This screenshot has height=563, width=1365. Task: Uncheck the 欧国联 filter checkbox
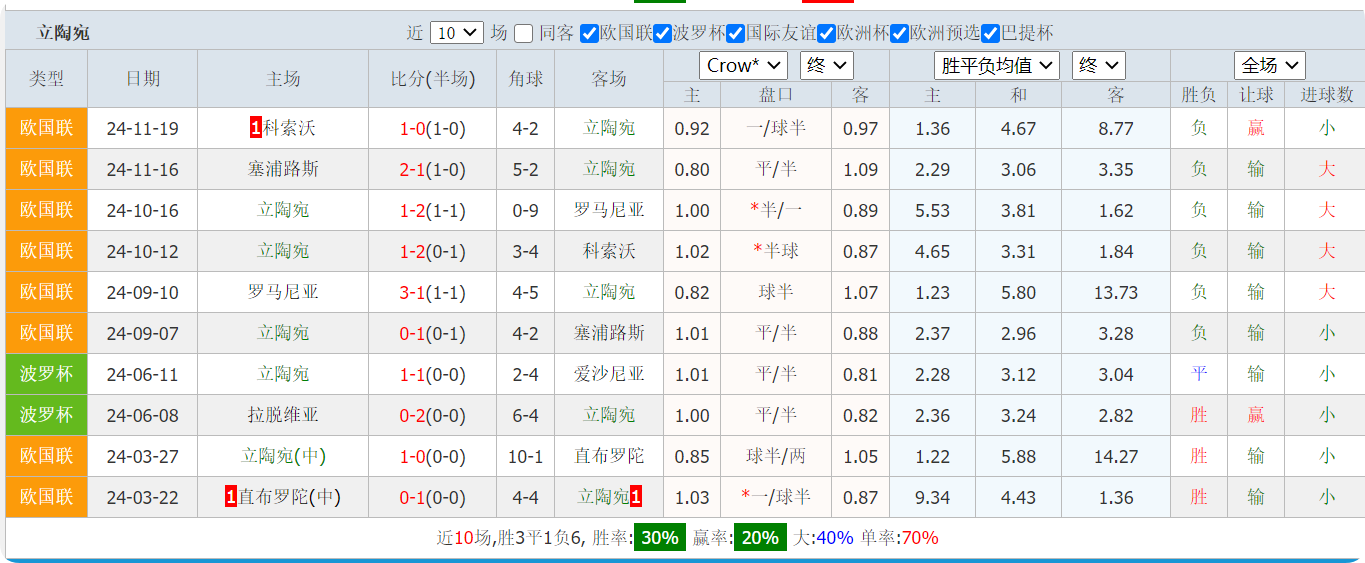(x=589, y=33)
